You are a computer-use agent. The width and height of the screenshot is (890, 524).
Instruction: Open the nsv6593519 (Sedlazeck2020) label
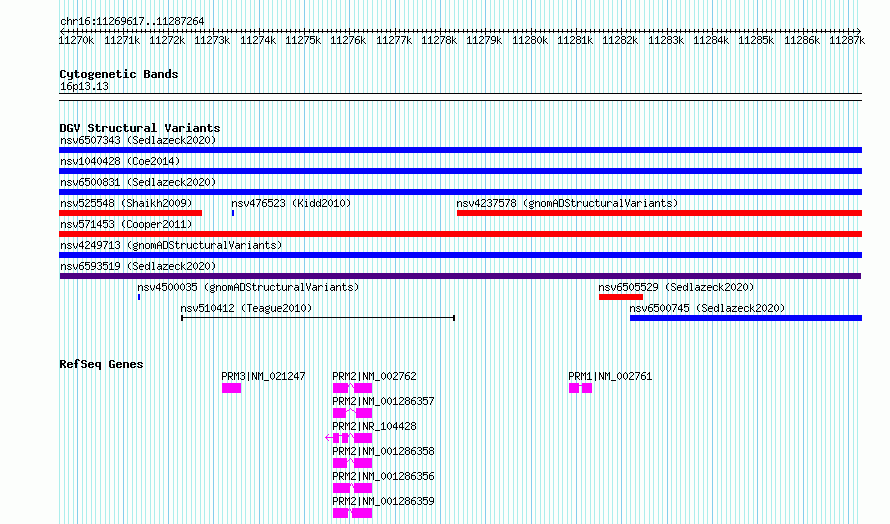tap(138, 266)
